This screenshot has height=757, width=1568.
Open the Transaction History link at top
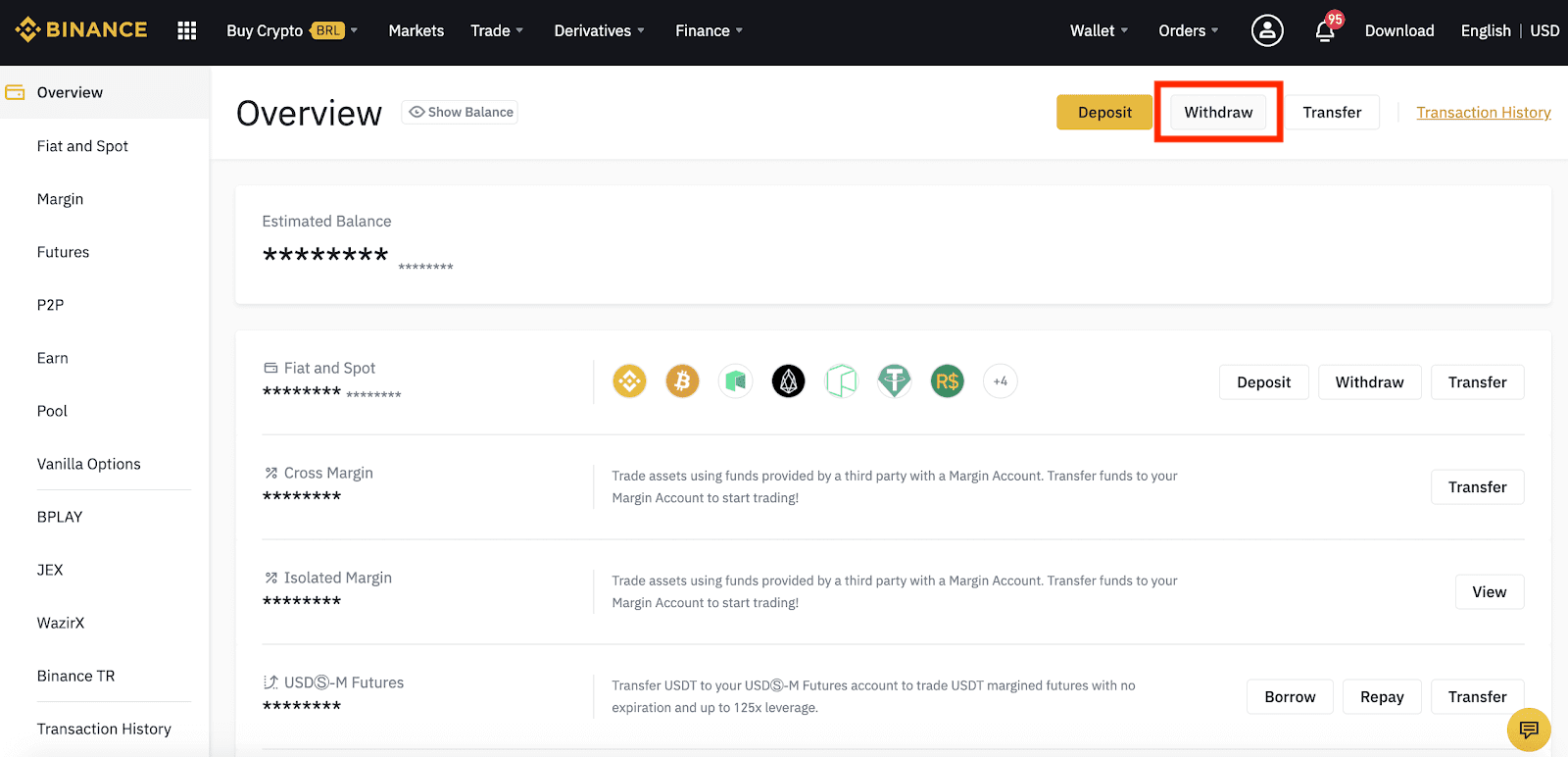1483,113
